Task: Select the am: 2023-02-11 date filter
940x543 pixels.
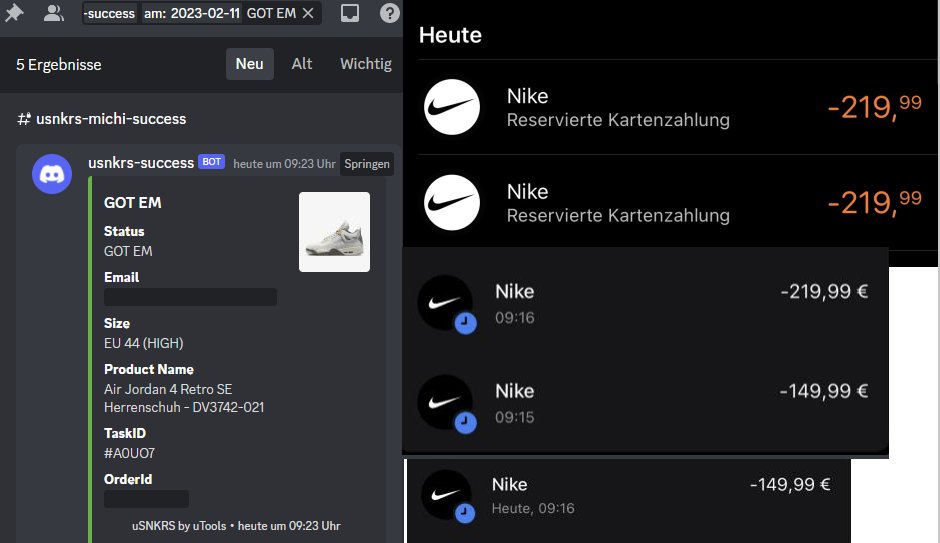Action: (x=192, y=13)
